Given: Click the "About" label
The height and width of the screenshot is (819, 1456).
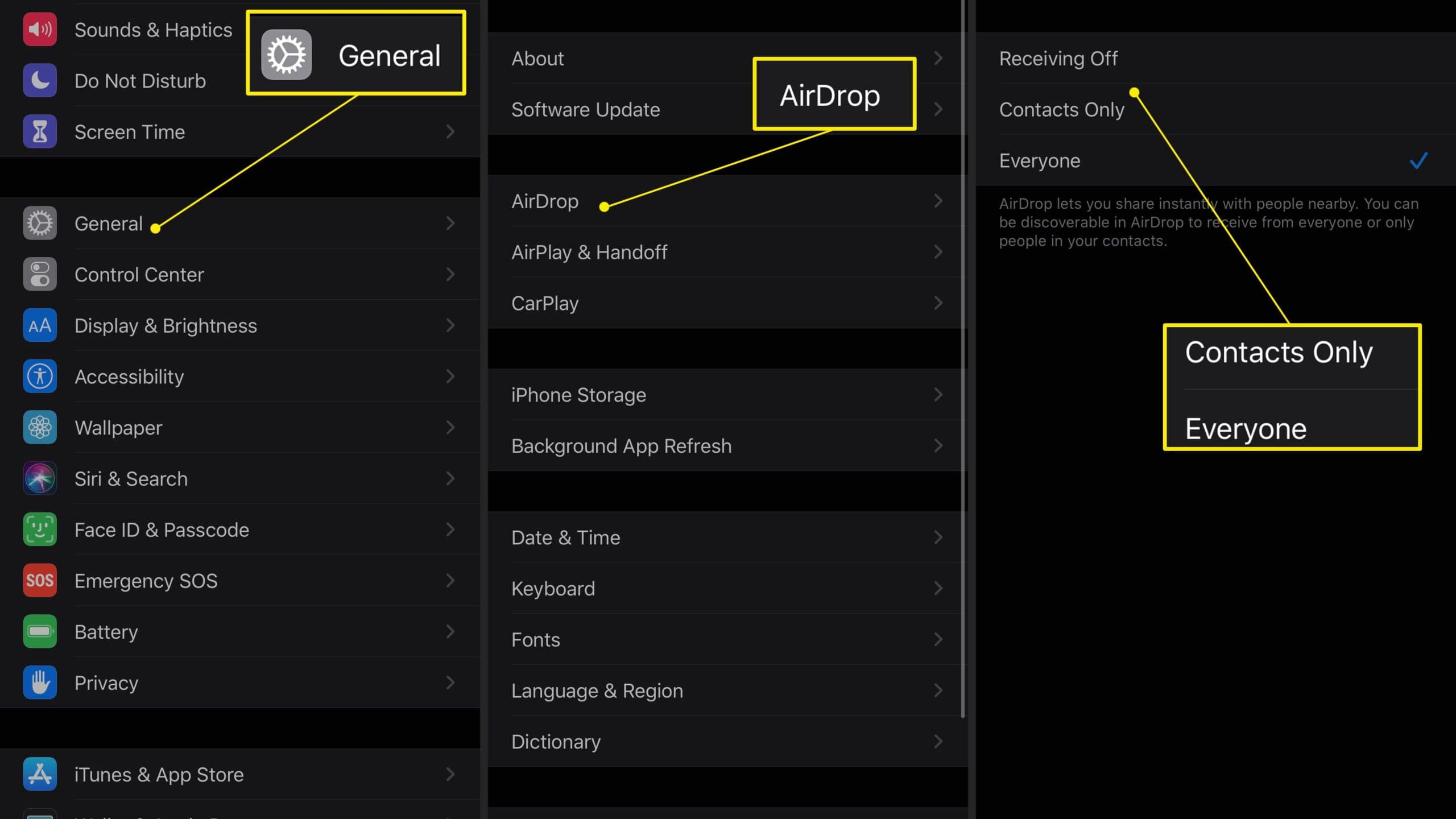Looking at the screenshot, I should click(x=537, y=59).
